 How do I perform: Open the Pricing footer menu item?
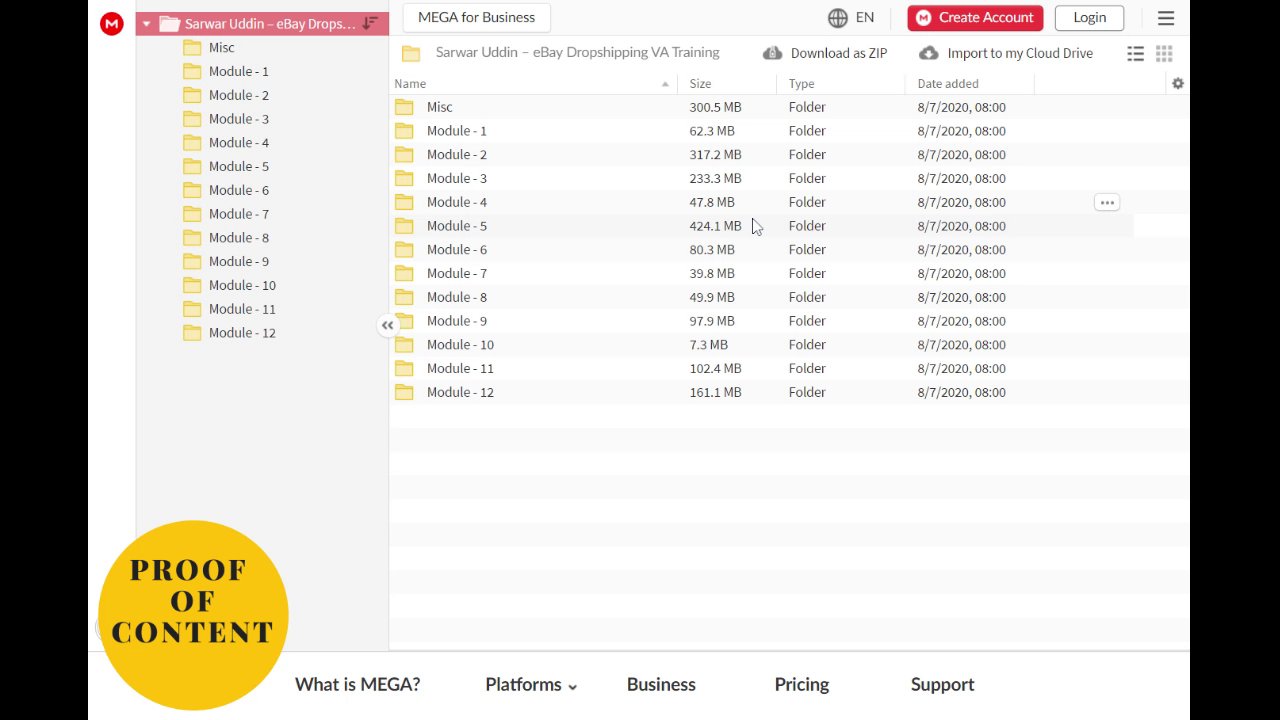coord(802,685)
